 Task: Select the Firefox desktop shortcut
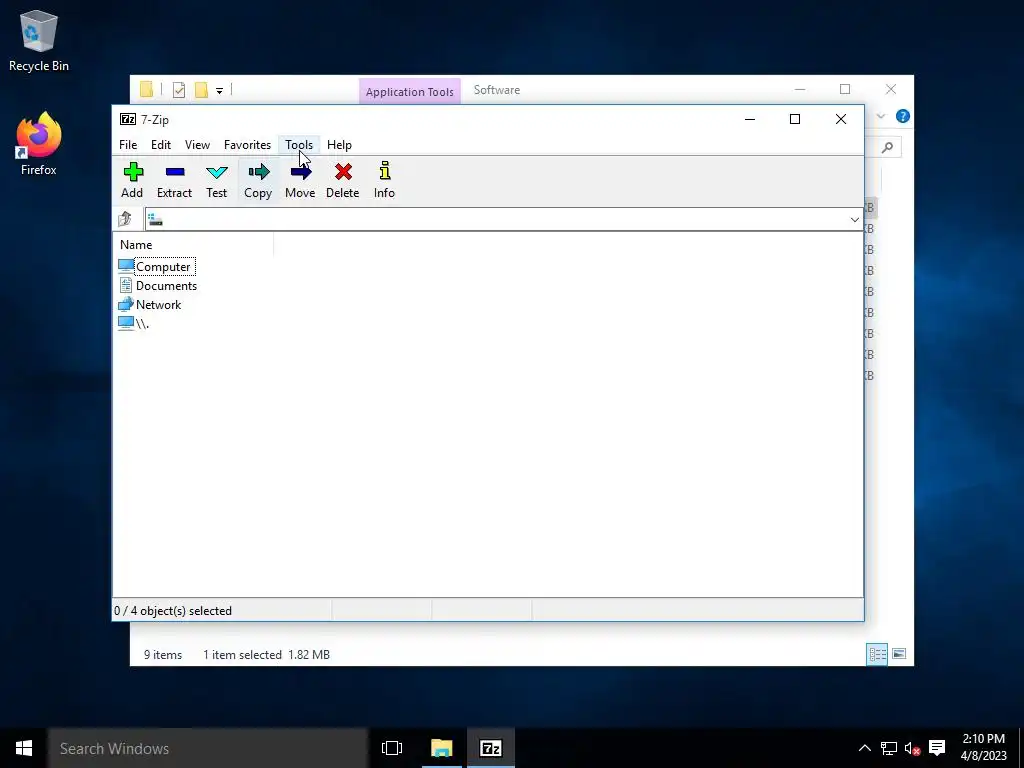(39, 144)
